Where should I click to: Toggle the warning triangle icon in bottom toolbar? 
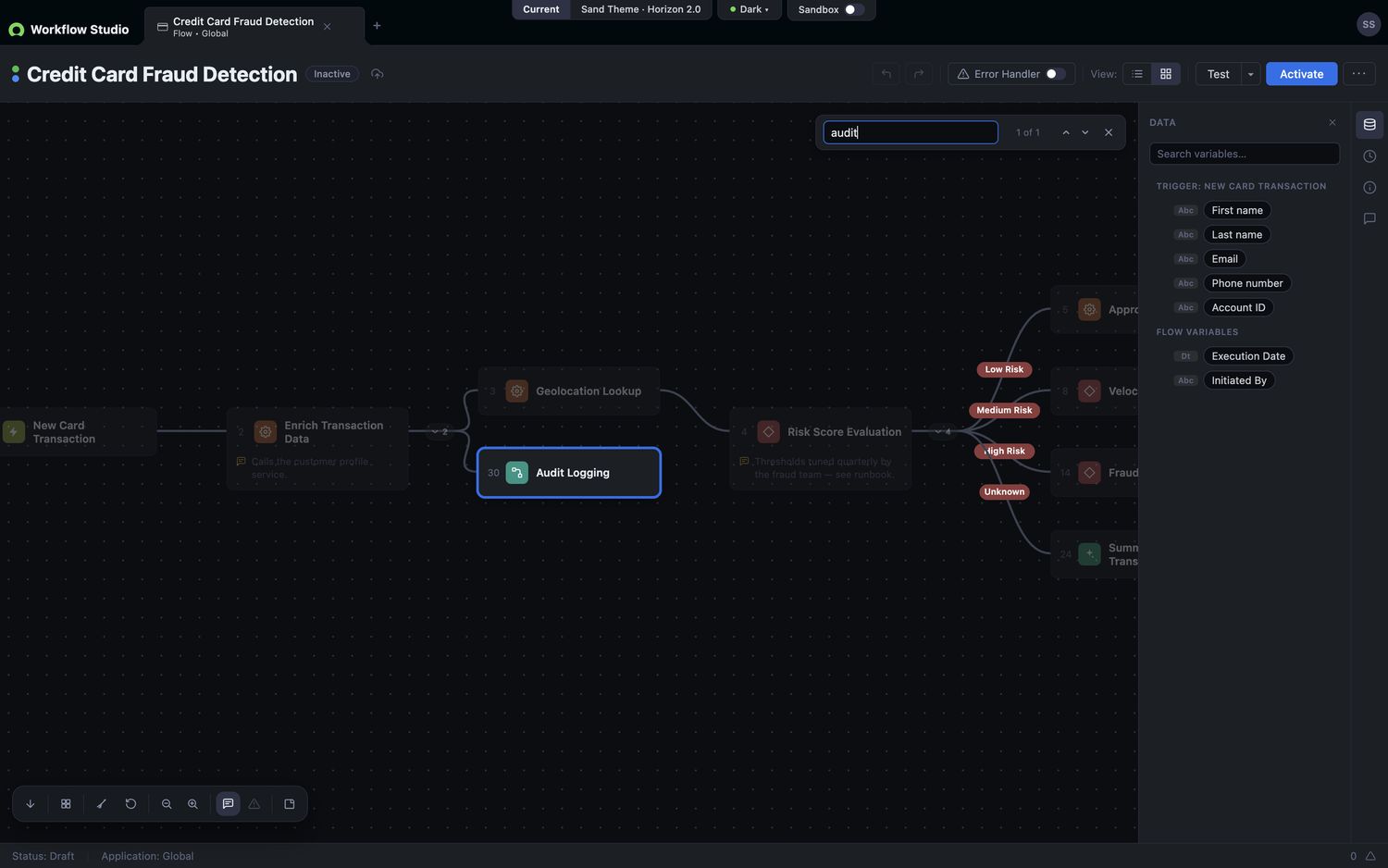point(254,804)
